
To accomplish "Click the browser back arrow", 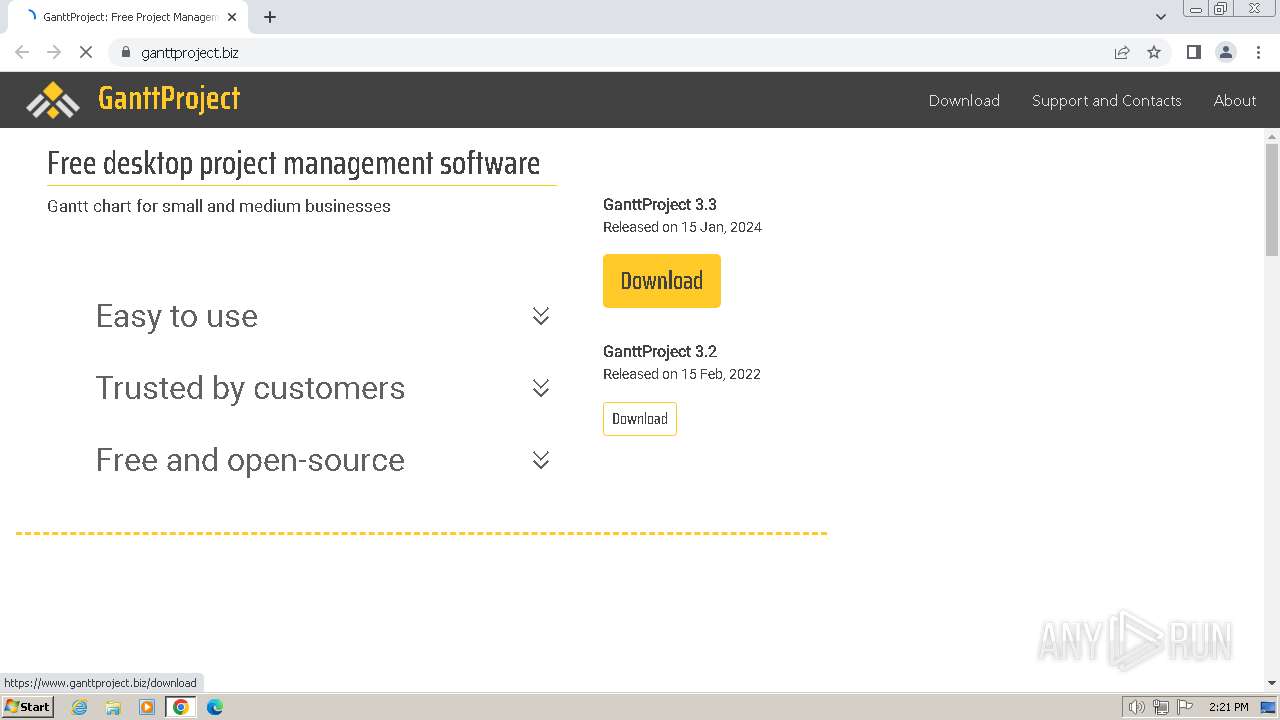I will pyautogui.click(x=22, y=52).
